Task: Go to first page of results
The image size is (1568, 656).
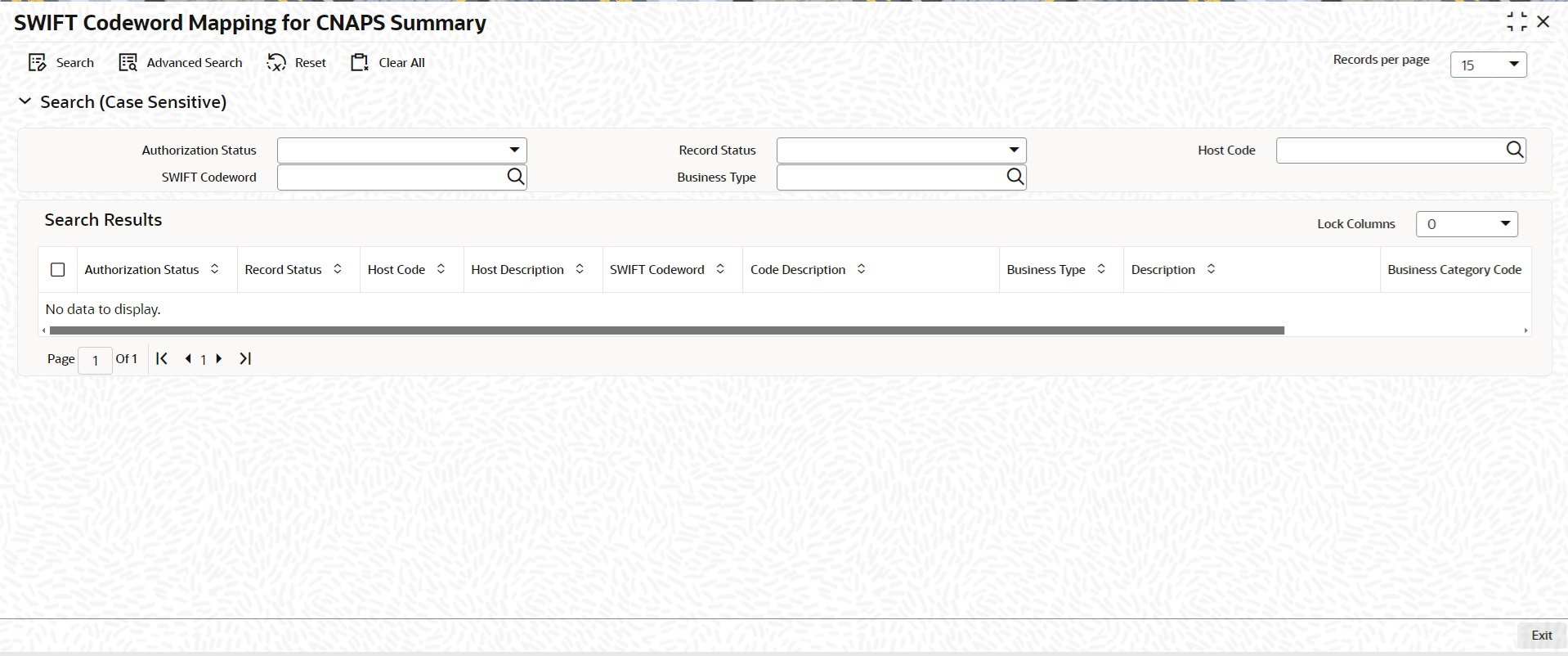Action: click(162, 358)
